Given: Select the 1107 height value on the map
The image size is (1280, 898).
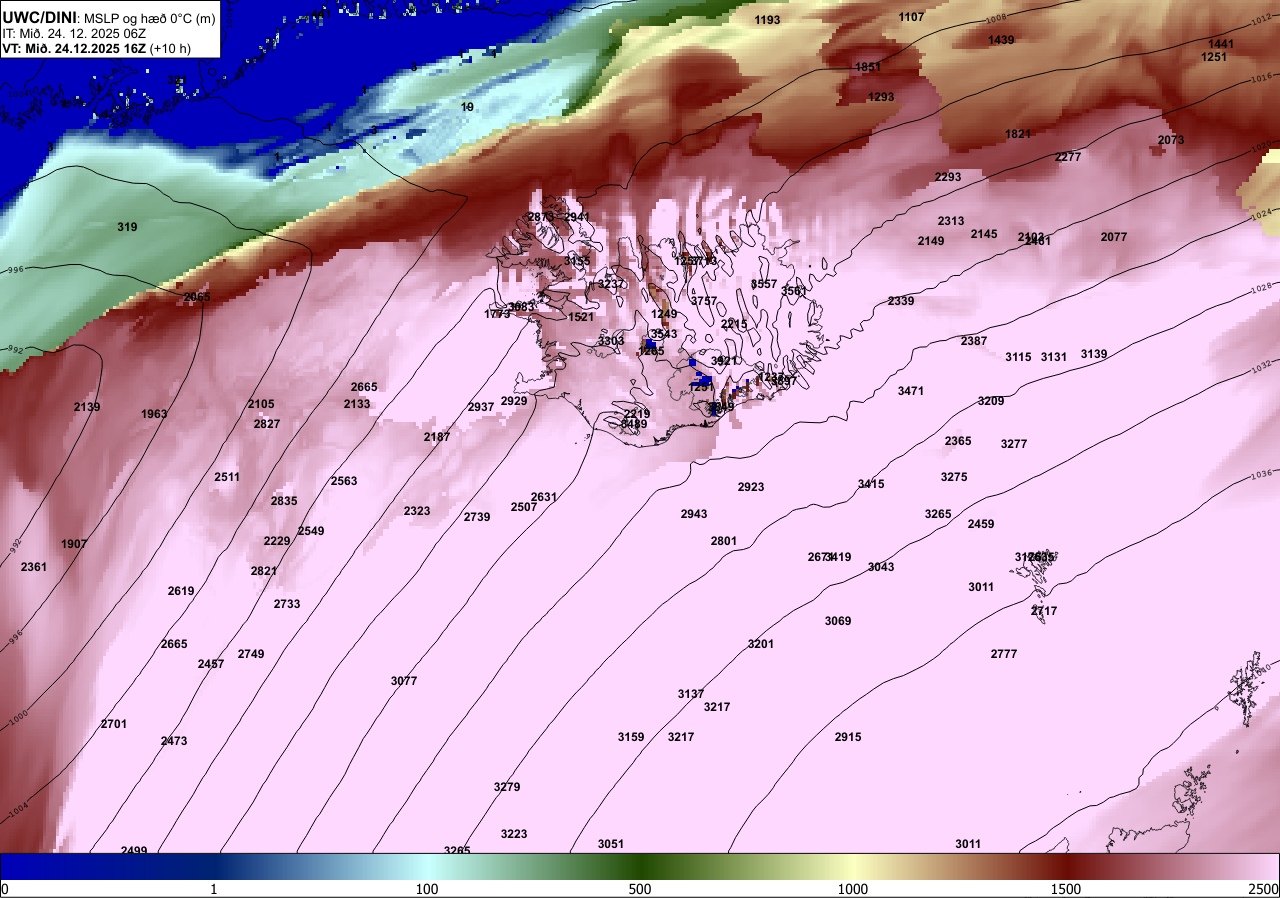Looking at the screenshot, I should (x=912, y=17).
